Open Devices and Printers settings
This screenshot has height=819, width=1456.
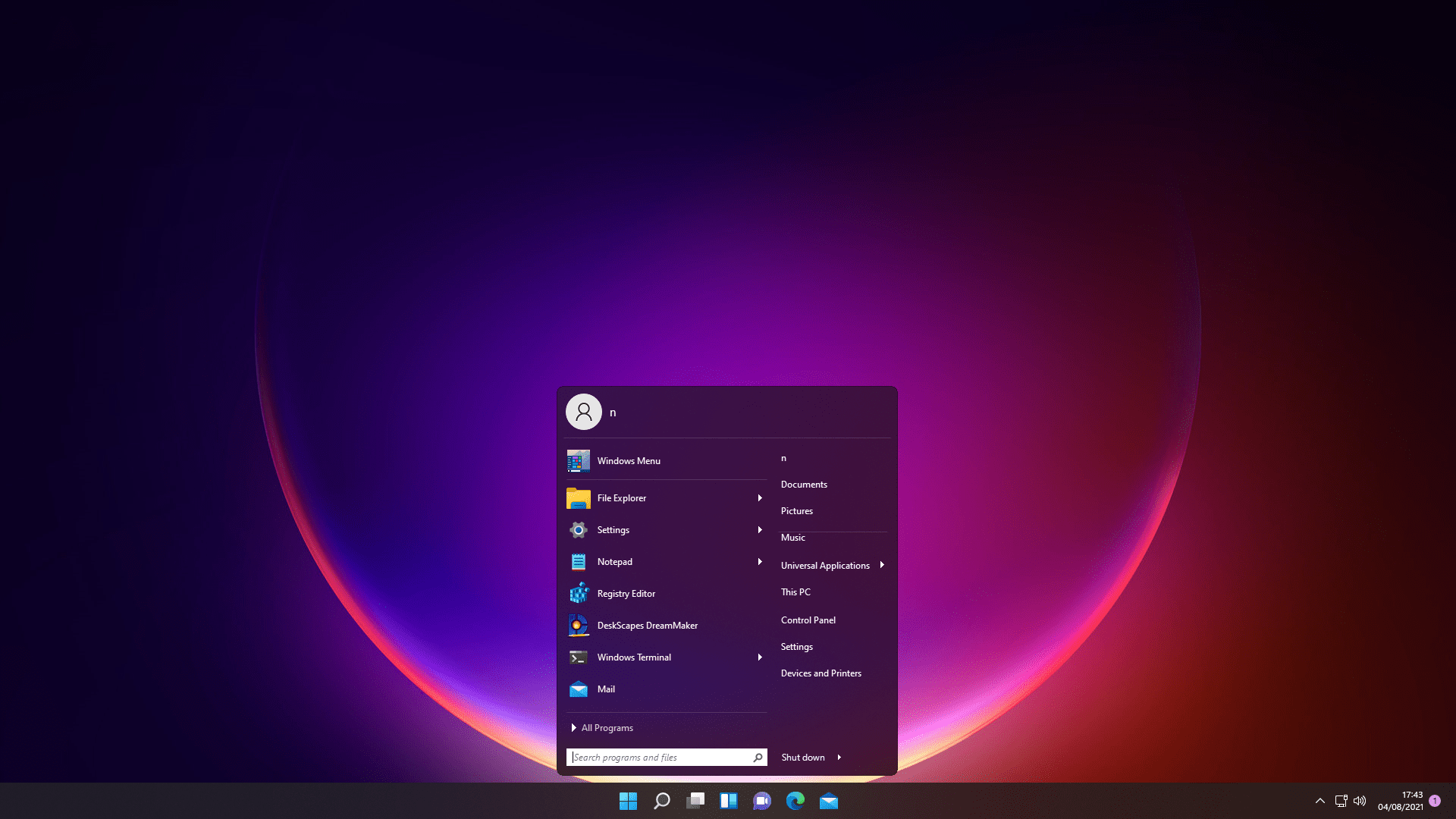point(821,672)
